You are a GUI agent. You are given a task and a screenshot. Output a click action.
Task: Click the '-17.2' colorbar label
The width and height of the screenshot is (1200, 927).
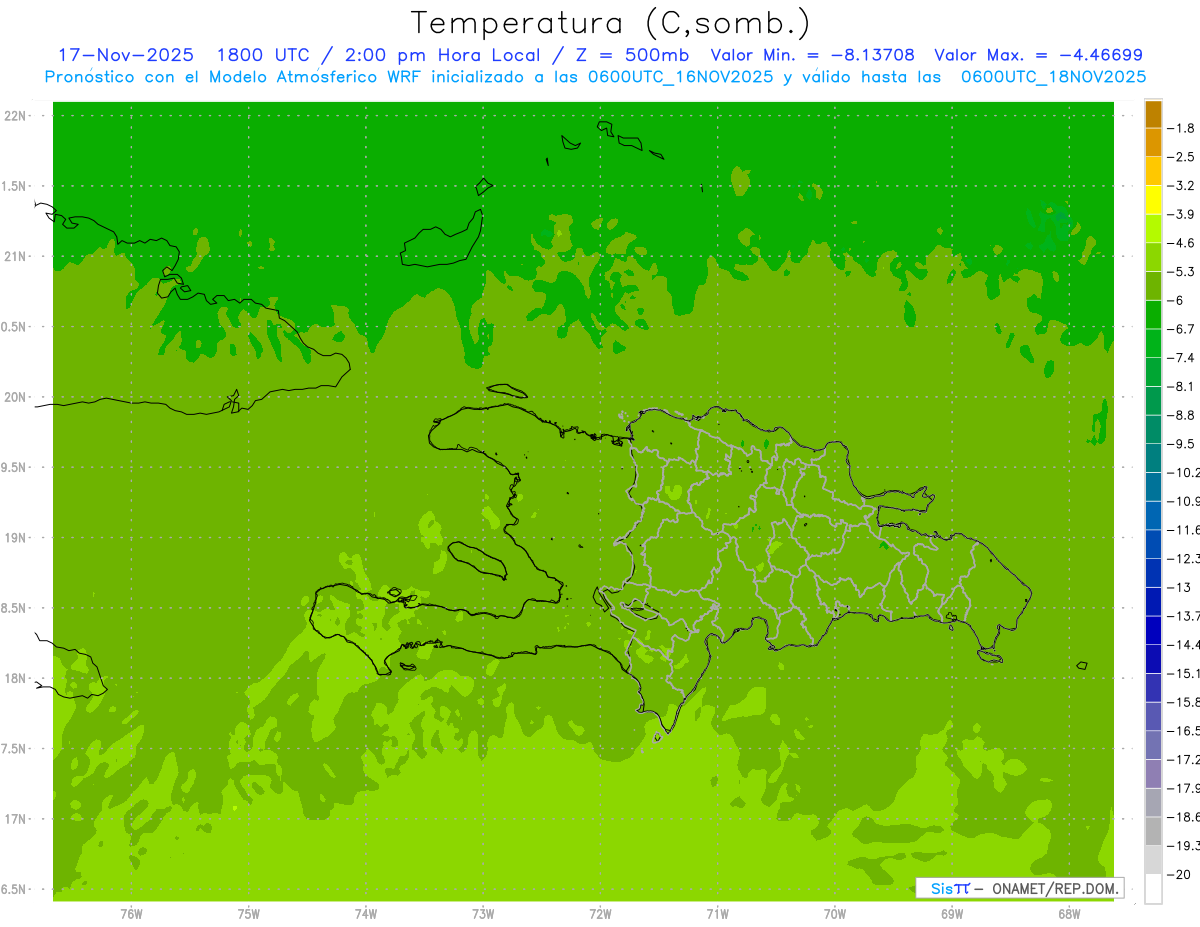pos(1184,760)
